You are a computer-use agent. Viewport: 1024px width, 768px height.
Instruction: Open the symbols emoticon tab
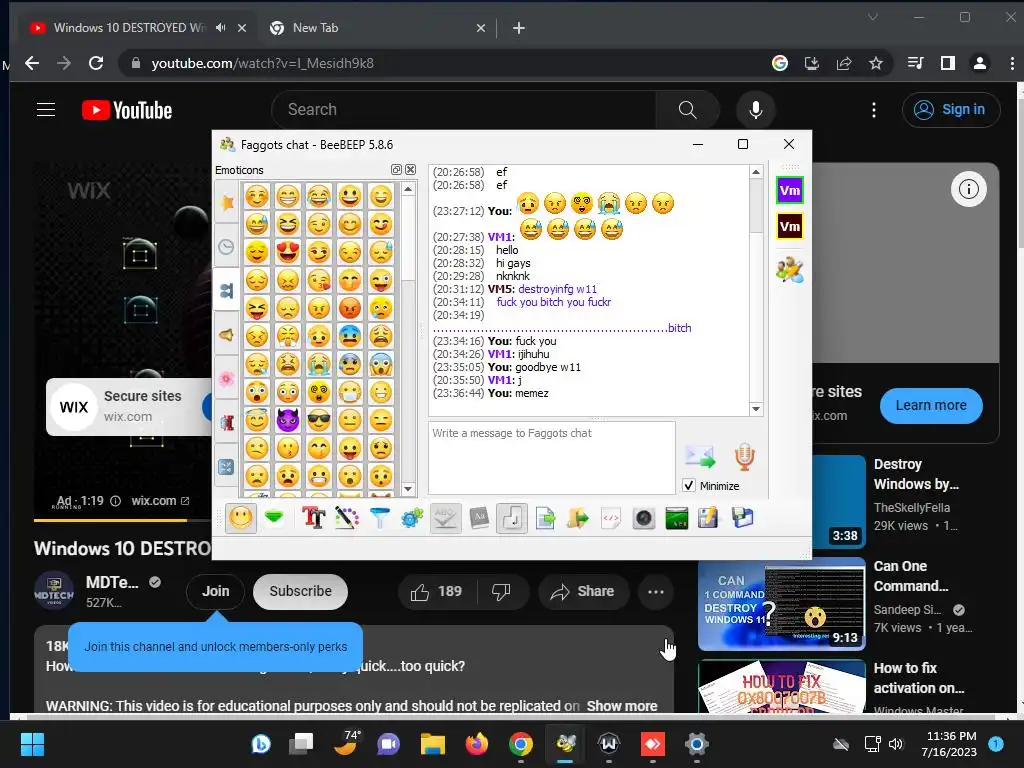pos(226,466)
